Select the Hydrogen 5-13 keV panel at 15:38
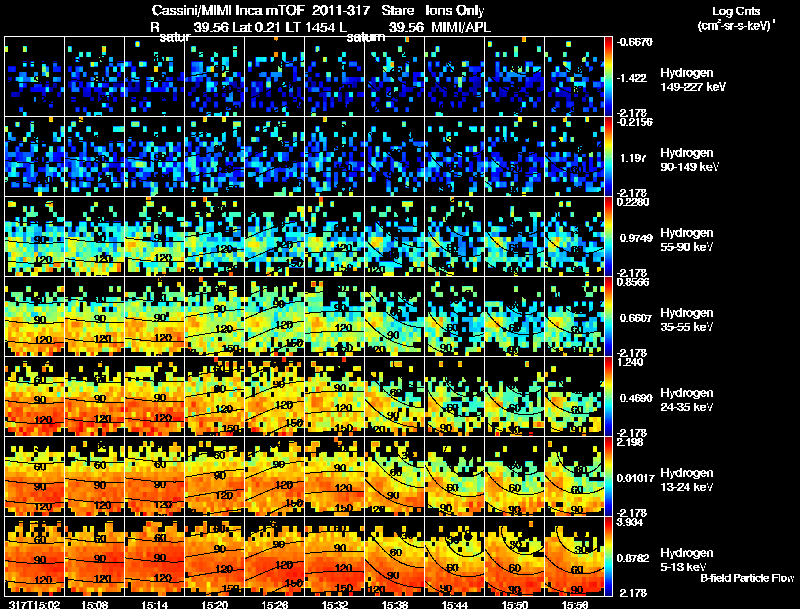 394,557
